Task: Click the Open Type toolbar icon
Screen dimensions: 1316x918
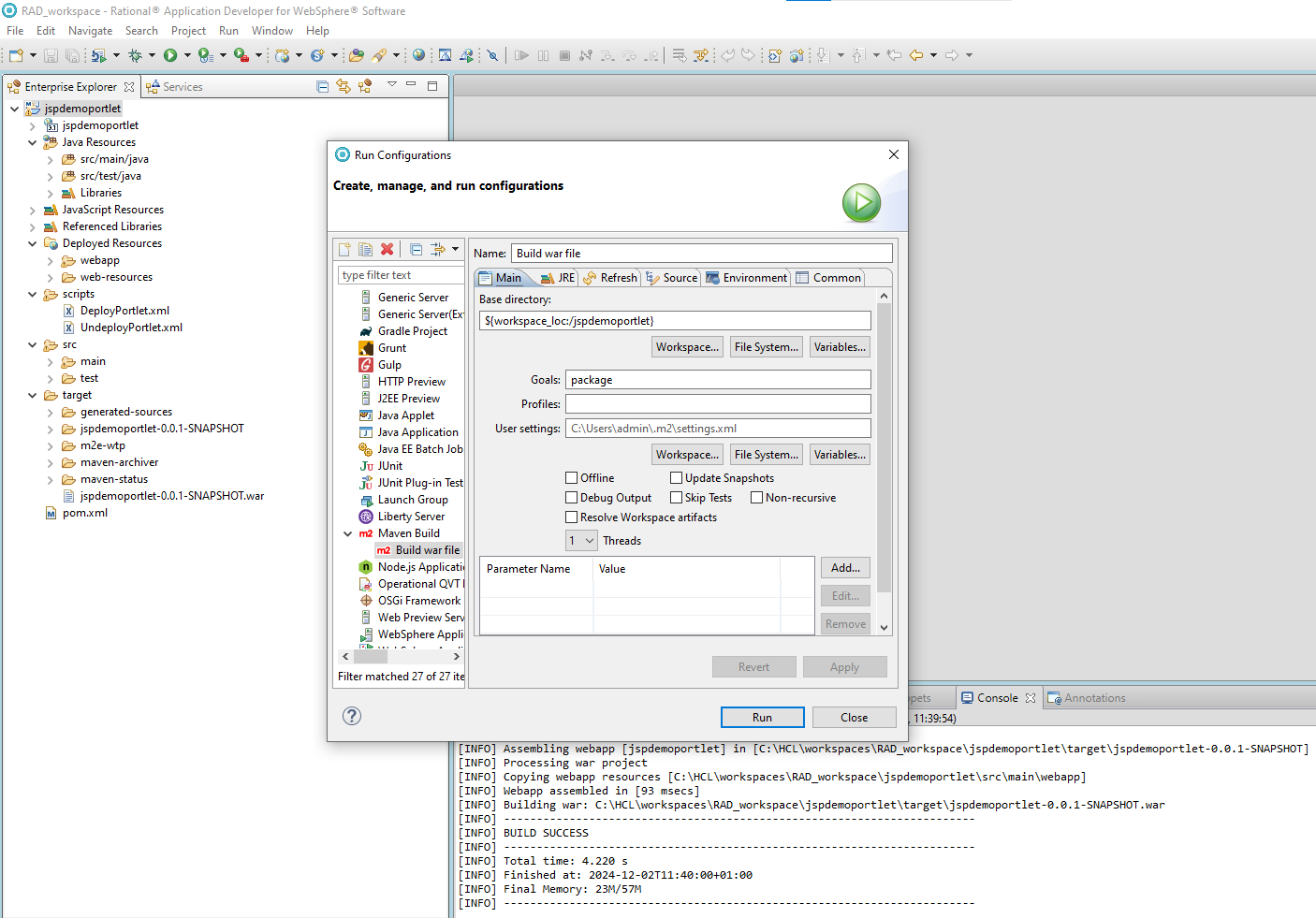Action: [356, 55]
